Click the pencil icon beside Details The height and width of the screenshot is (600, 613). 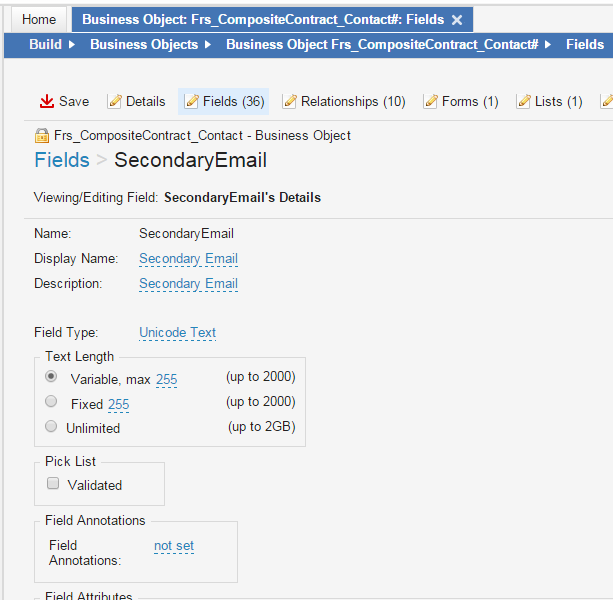114,101
